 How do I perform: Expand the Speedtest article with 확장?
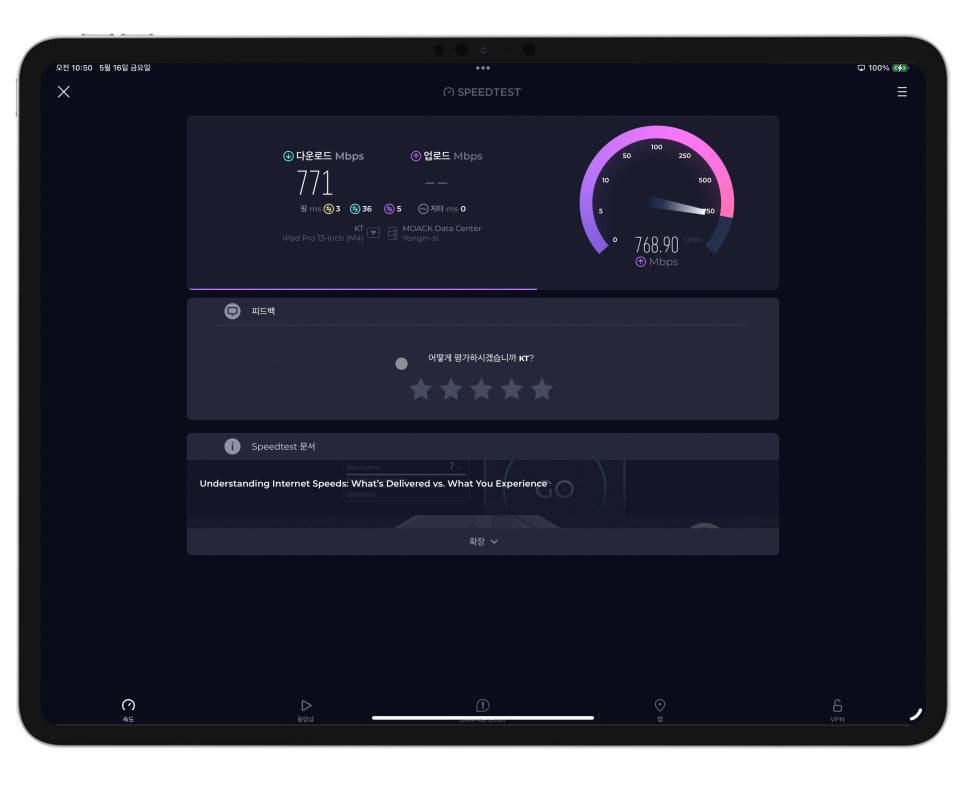tap(483, 542)
